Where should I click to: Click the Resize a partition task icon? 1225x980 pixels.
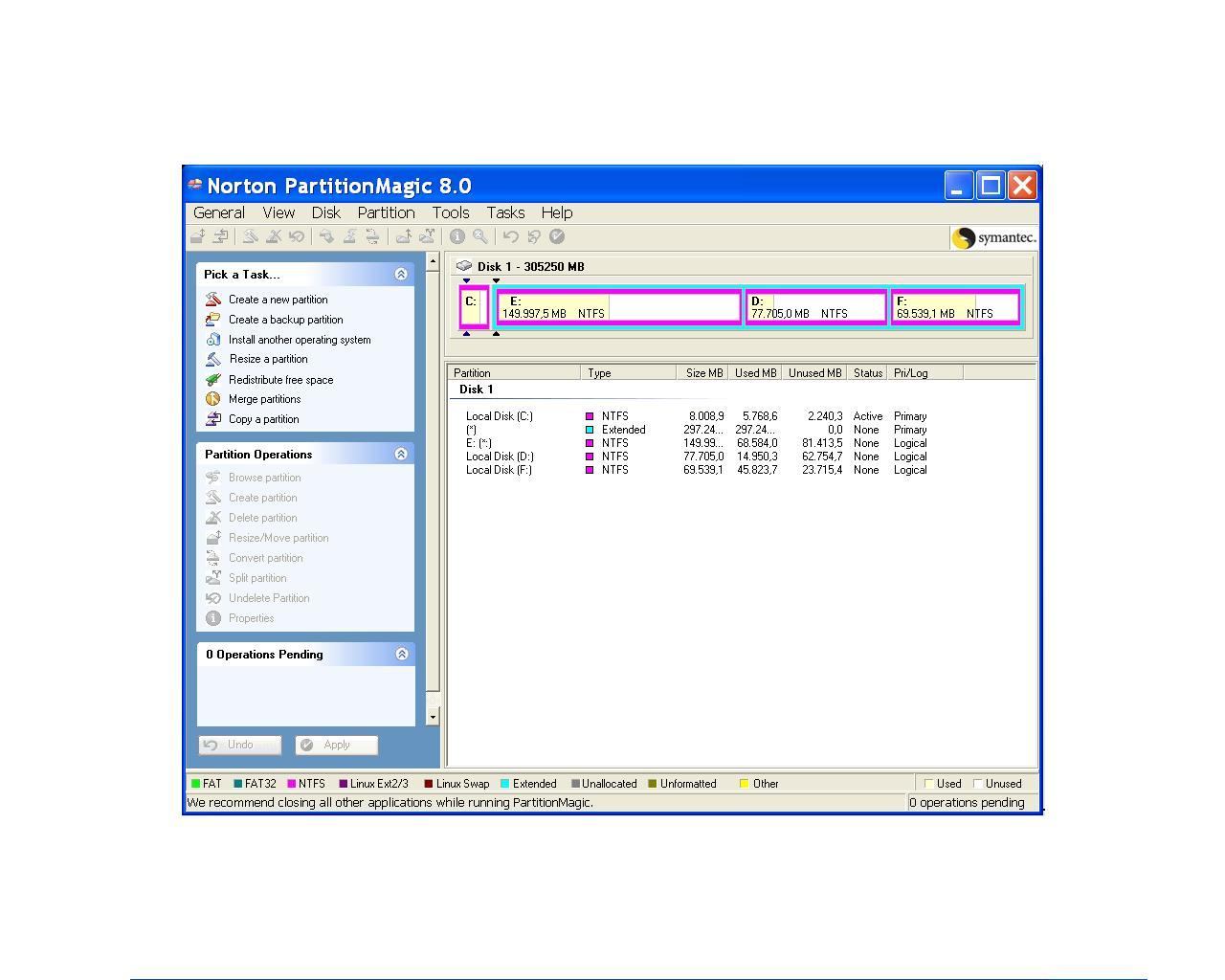(213, 359)
